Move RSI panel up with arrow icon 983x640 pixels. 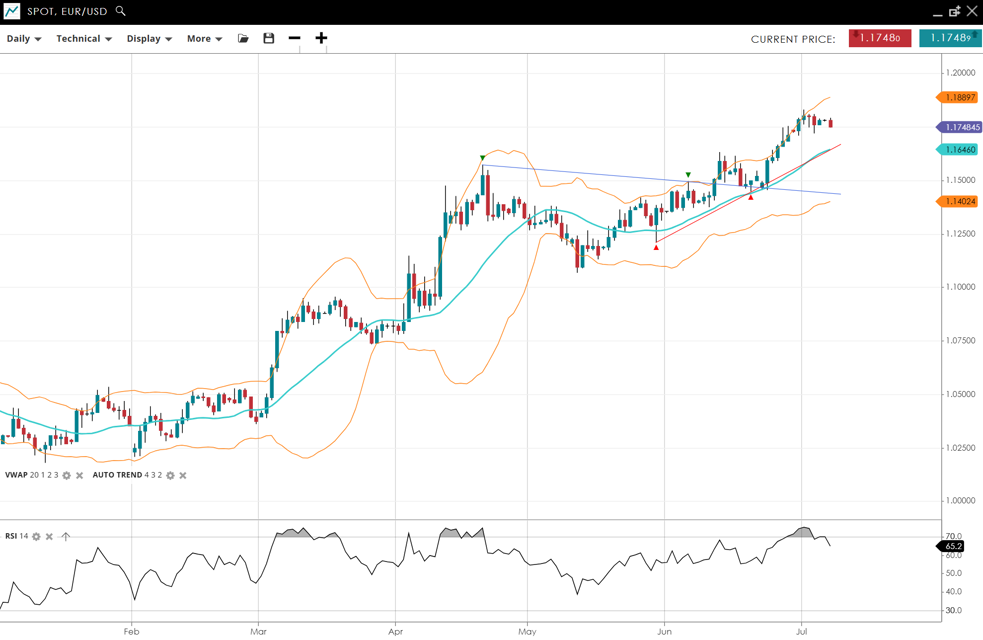[65, 537]
